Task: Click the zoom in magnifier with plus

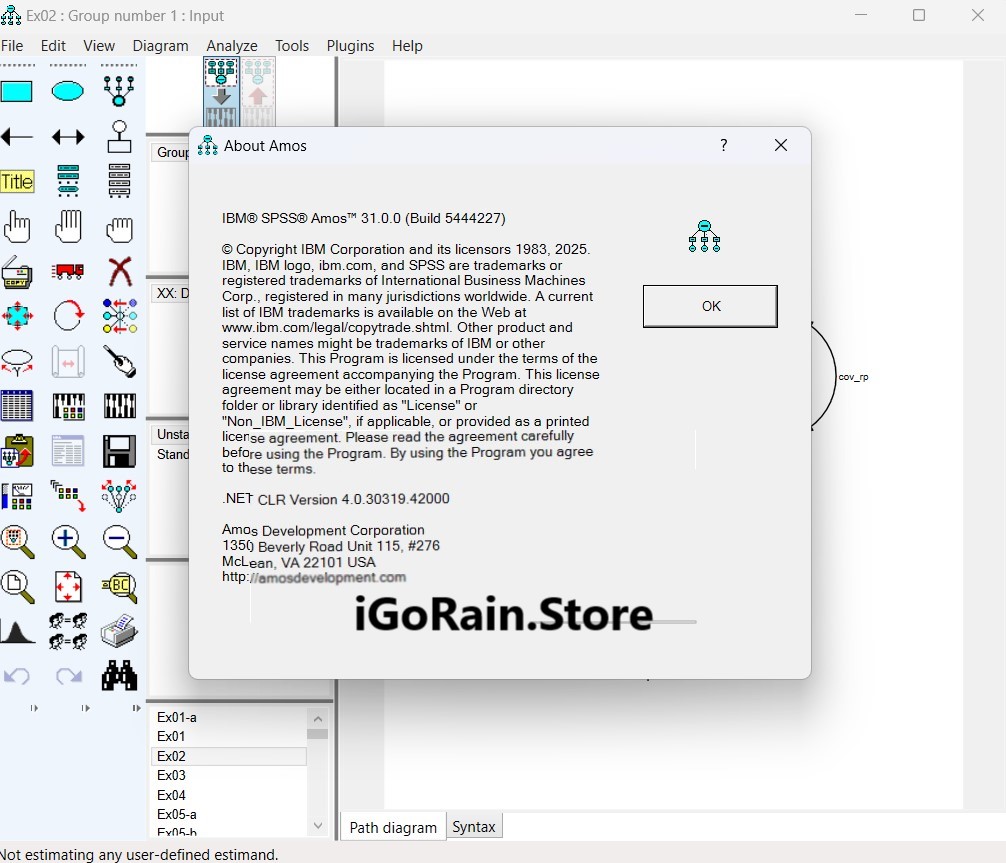Action: coord(68,541)
